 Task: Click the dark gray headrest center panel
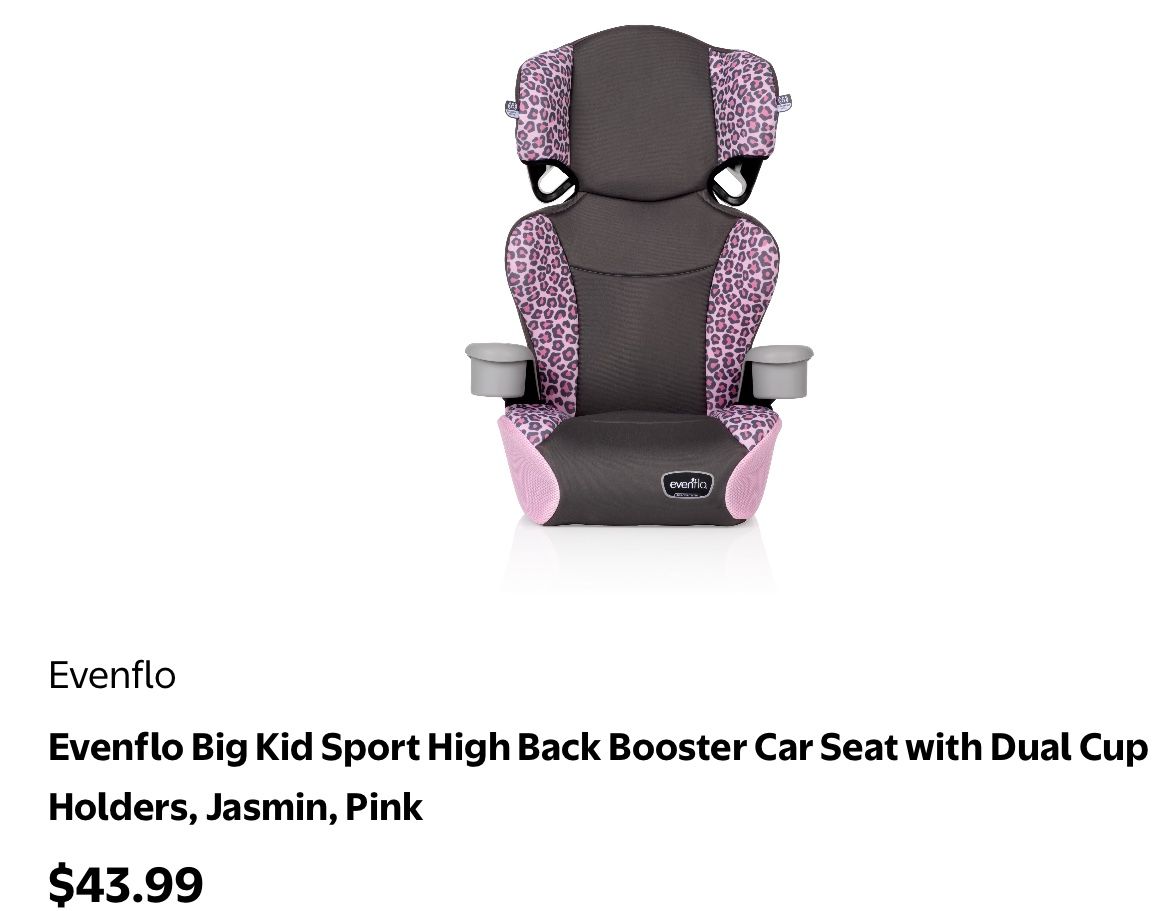(x=641, y=111)
